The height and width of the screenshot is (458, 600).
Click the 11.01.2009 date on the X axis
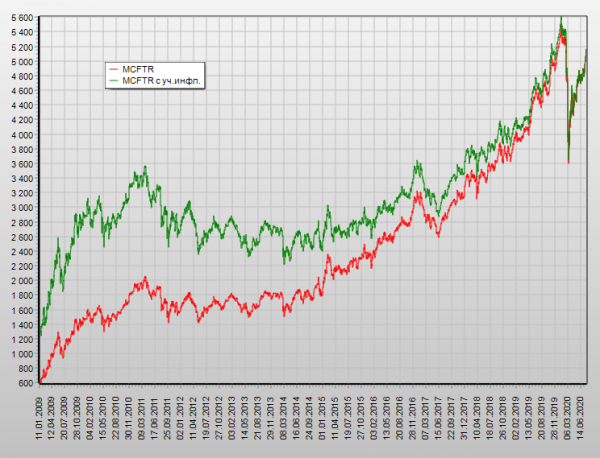[40, 420]
